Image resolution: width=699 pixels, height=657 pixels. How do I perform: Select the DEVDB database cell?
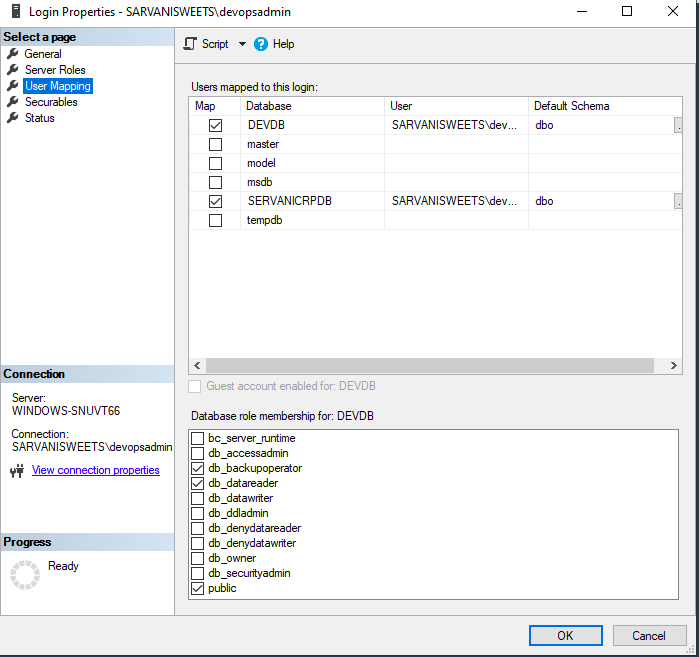[312, 125]
